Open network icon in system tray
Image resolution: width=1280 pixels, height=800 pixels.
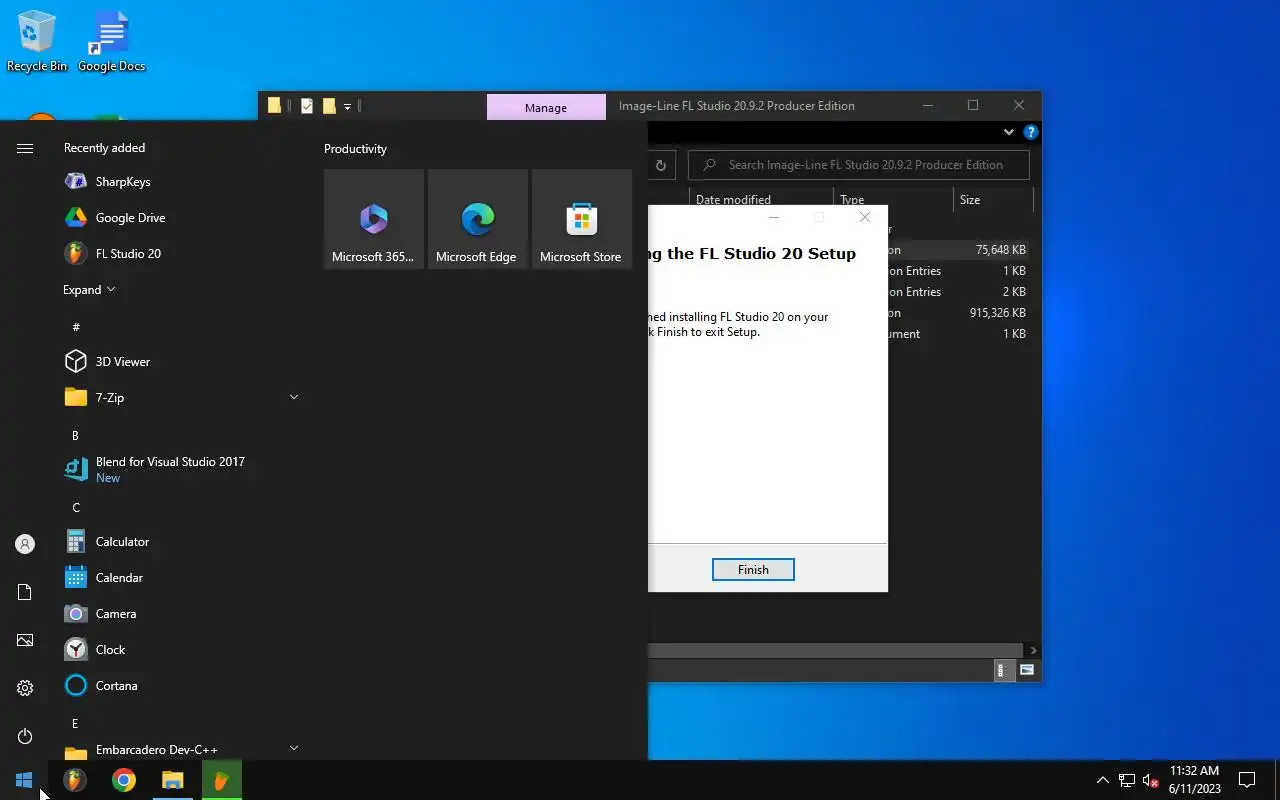coord(1126,780)
